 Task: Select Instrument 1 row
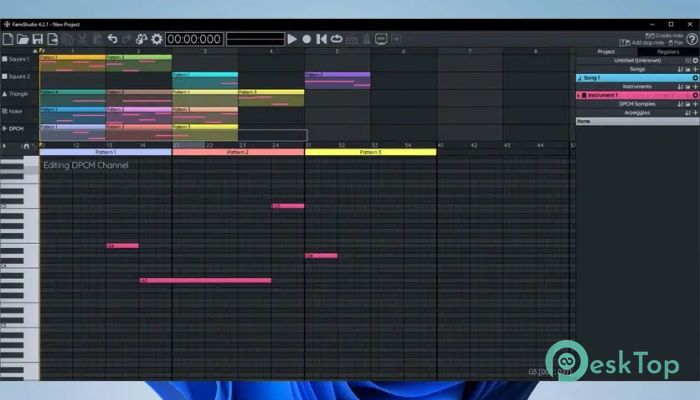point(638,95)
